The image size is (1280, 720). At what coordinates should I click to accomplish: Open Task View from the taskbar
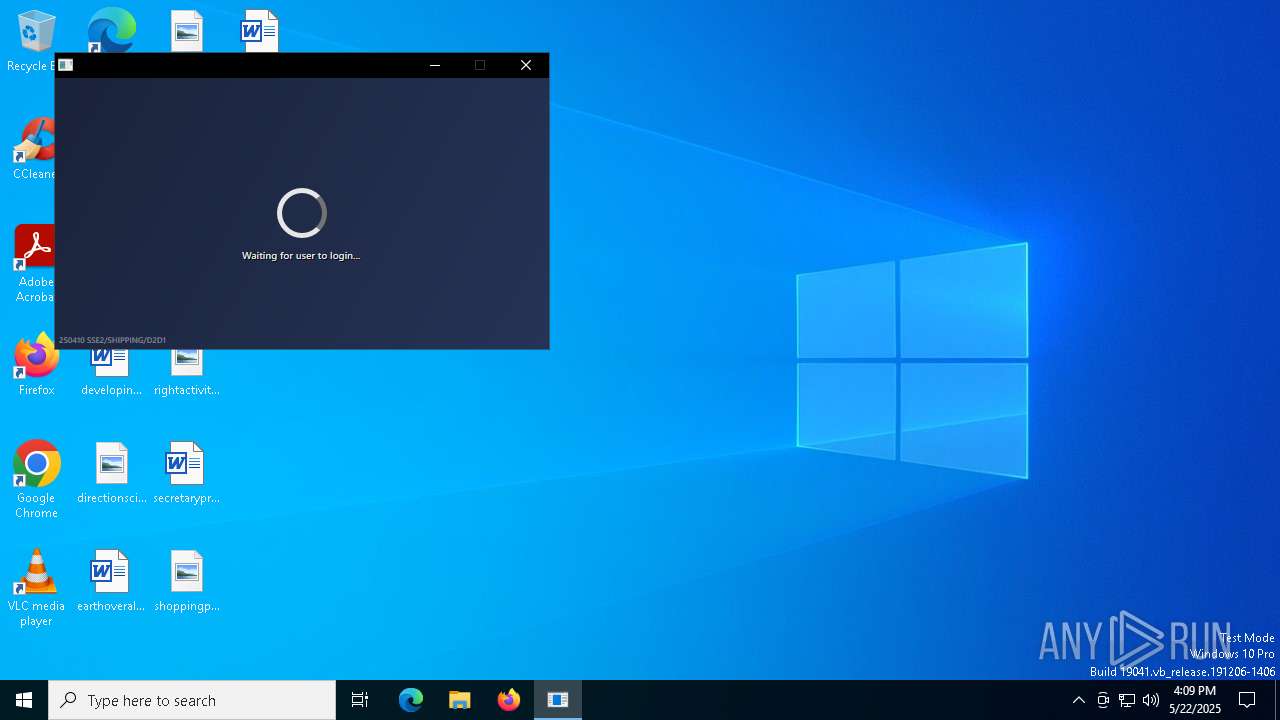click(x=360, y=700)
